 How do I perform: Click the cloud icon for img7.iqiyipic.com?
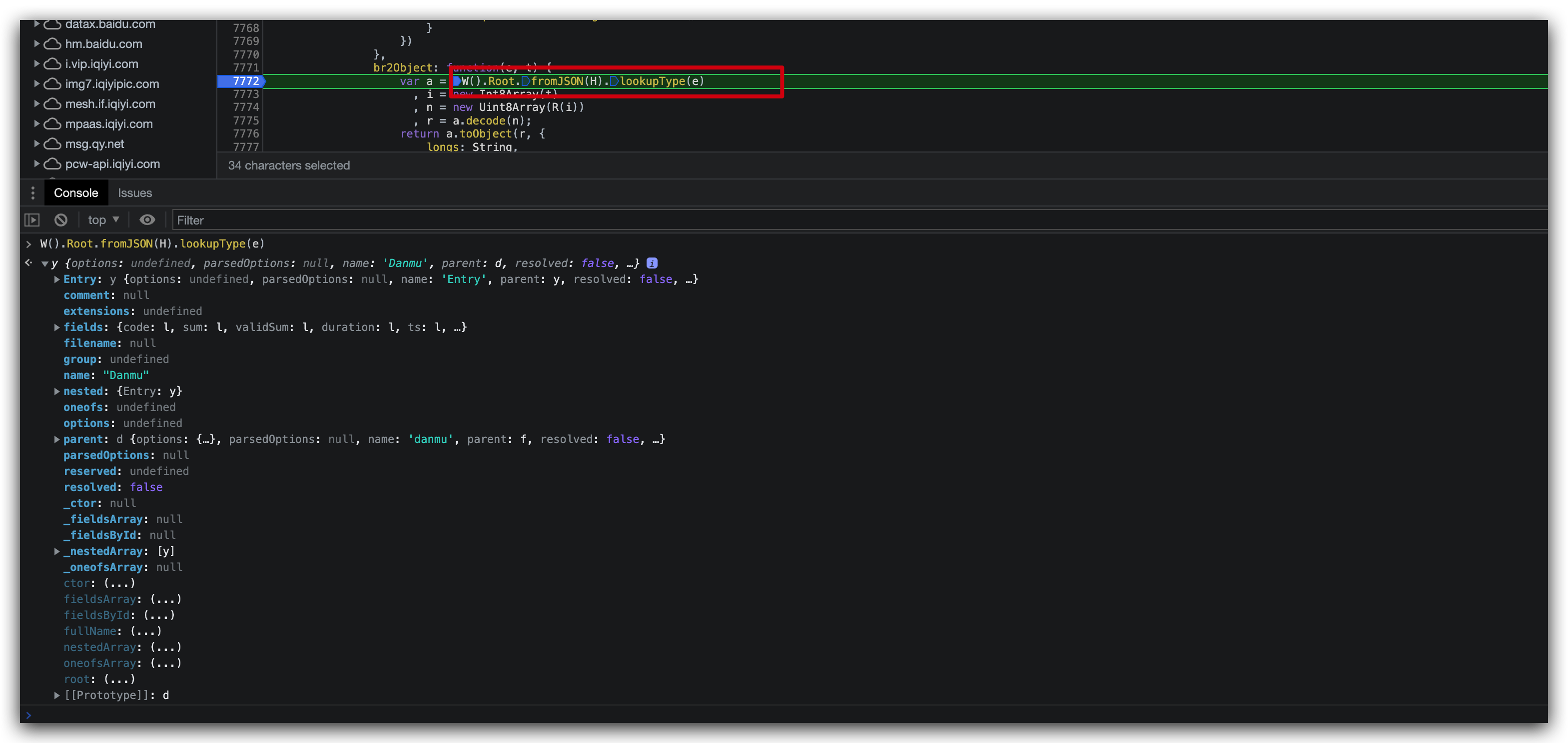53,84
